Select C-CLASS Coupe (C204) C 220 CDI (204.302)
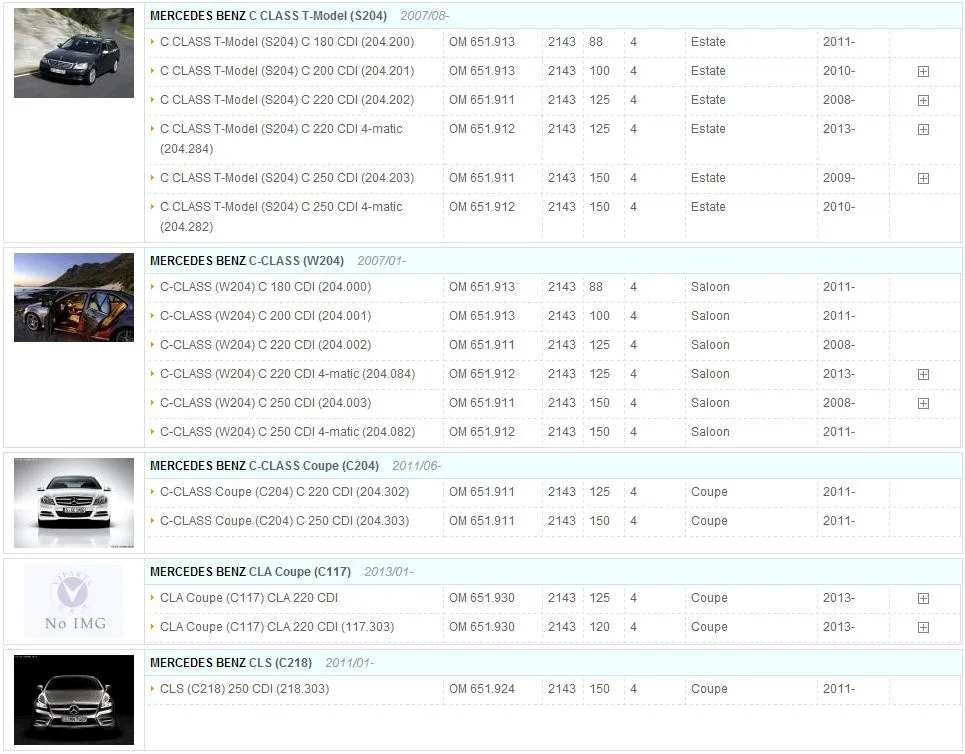 [284, 492]
